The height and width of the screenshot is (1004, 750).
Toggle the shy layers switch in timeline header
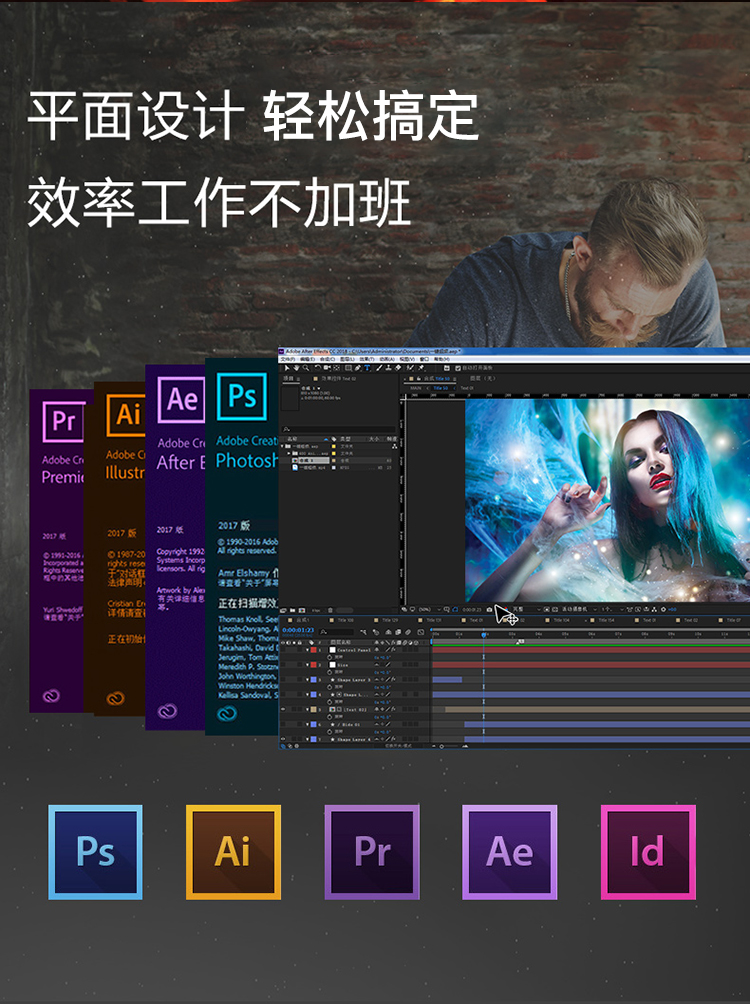[388, 632]
